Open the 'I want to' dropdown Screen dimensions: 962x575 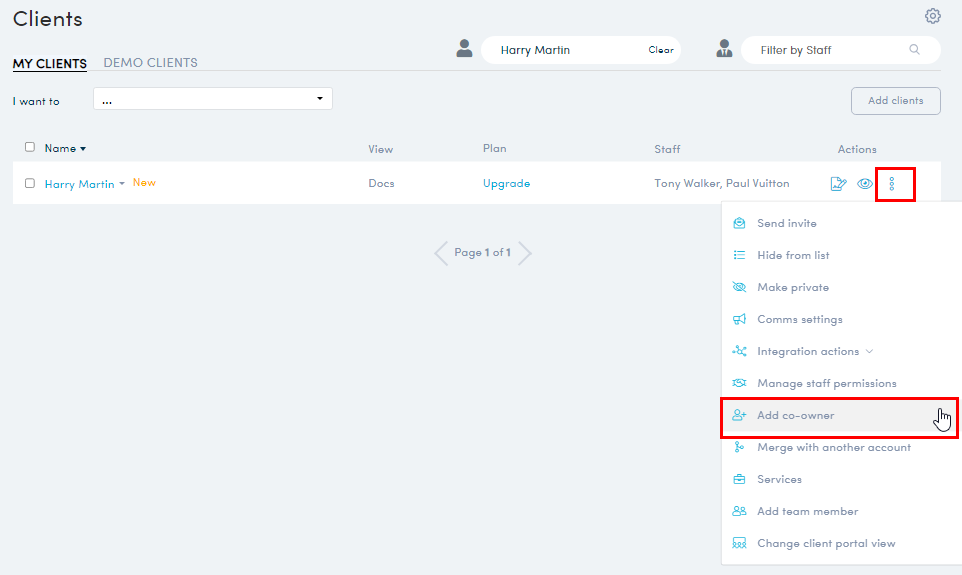tap(213, 99)
